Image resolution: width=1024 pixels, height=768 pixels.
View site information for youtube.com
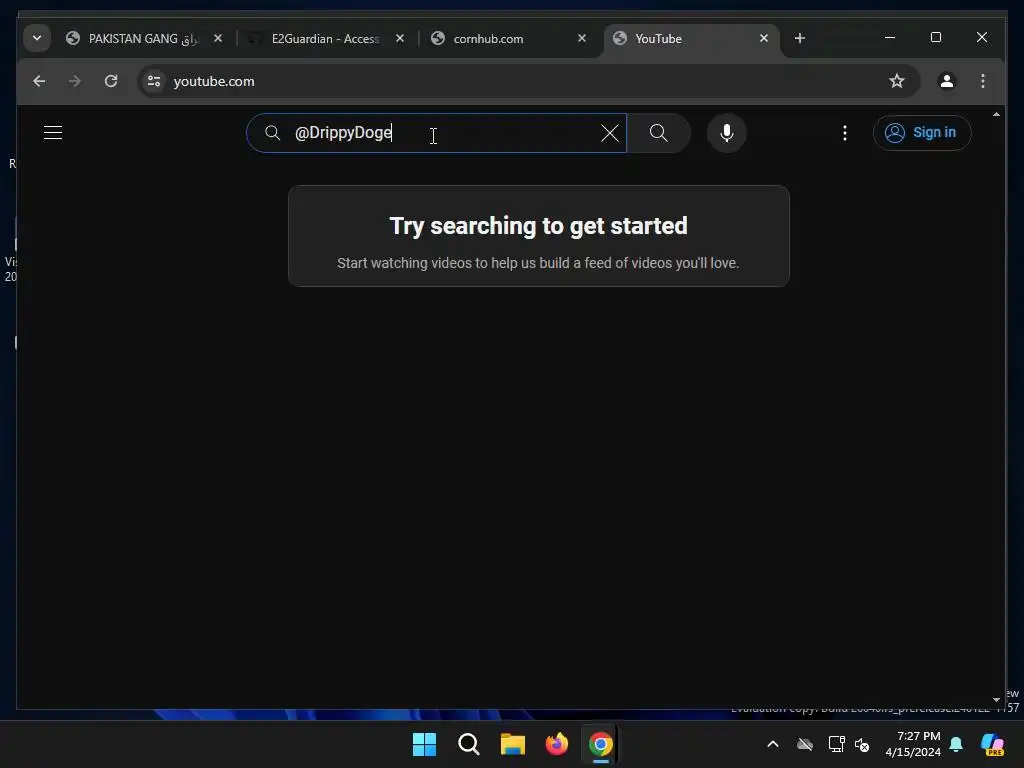[x=154, y=81]
